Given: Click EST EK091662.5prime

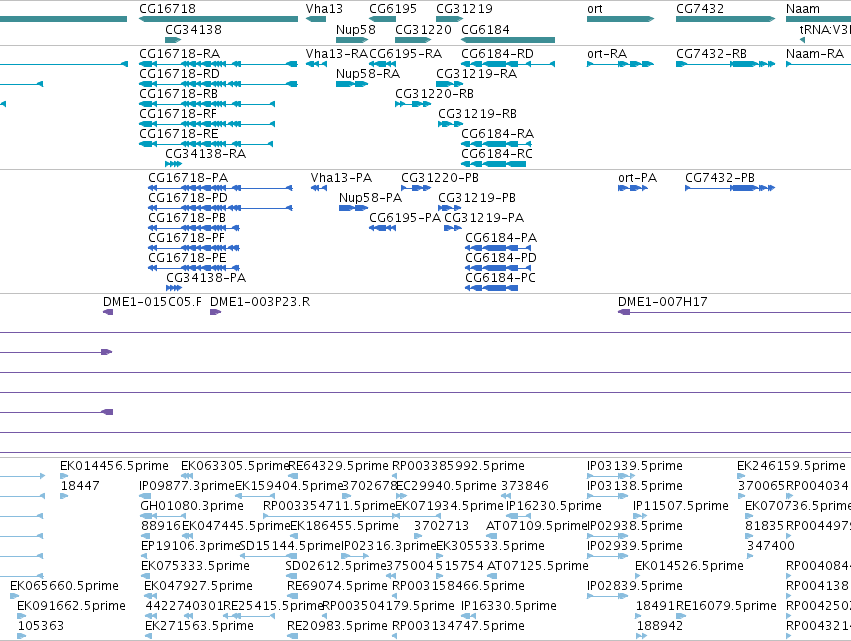Looking at the screenshot, I should coord(72,606).
